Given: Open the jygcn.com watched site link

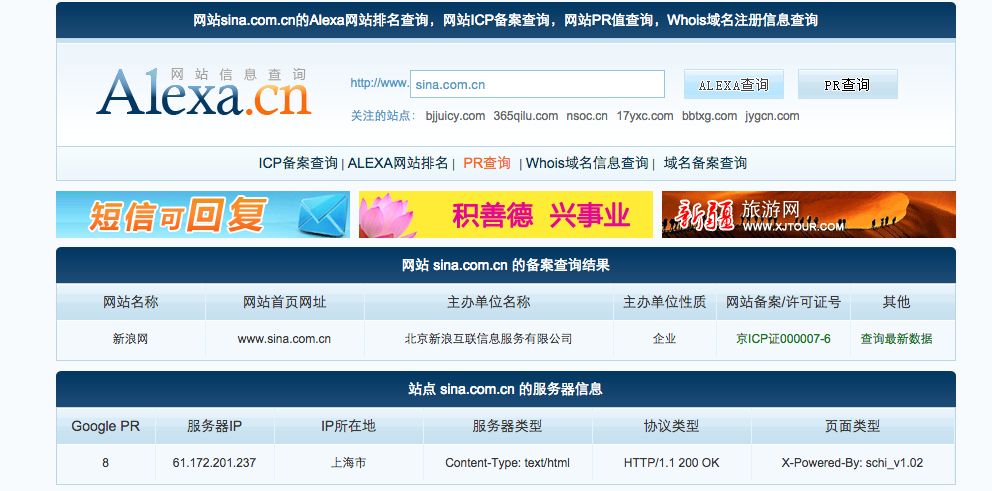Looking at the screenshot, I should pos(772,116).
